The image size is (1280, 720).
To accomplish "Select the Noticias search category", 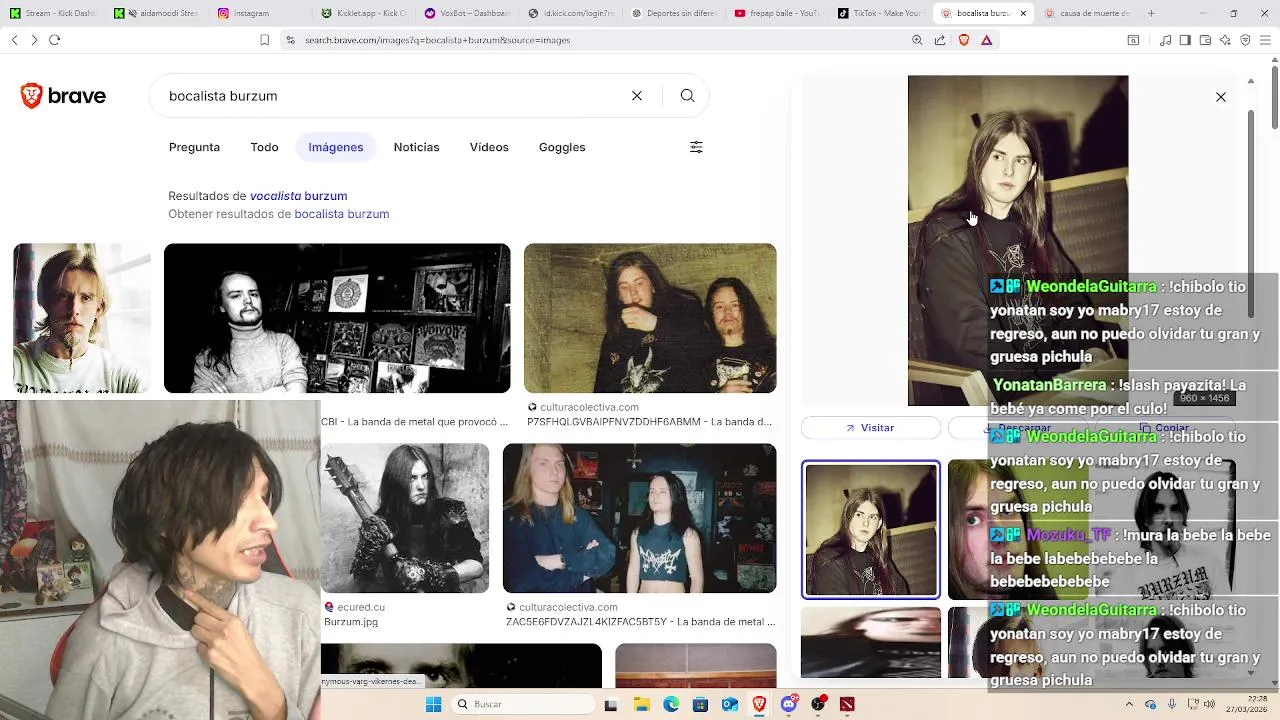I will (x=416, y=147).
